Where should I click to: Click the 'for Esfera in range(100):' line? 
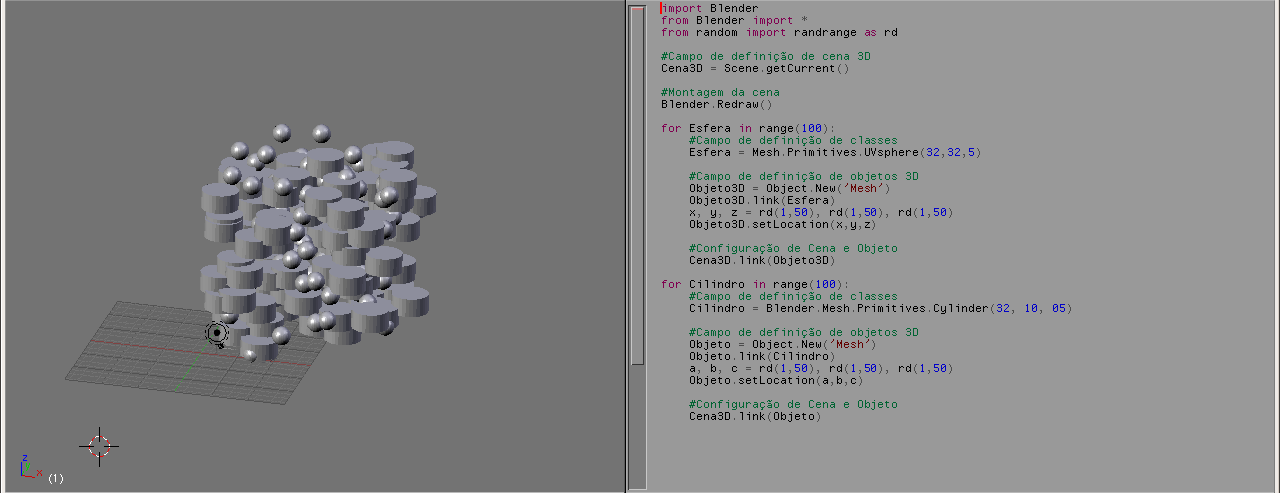pyautogui.click(x=748, y=128)
